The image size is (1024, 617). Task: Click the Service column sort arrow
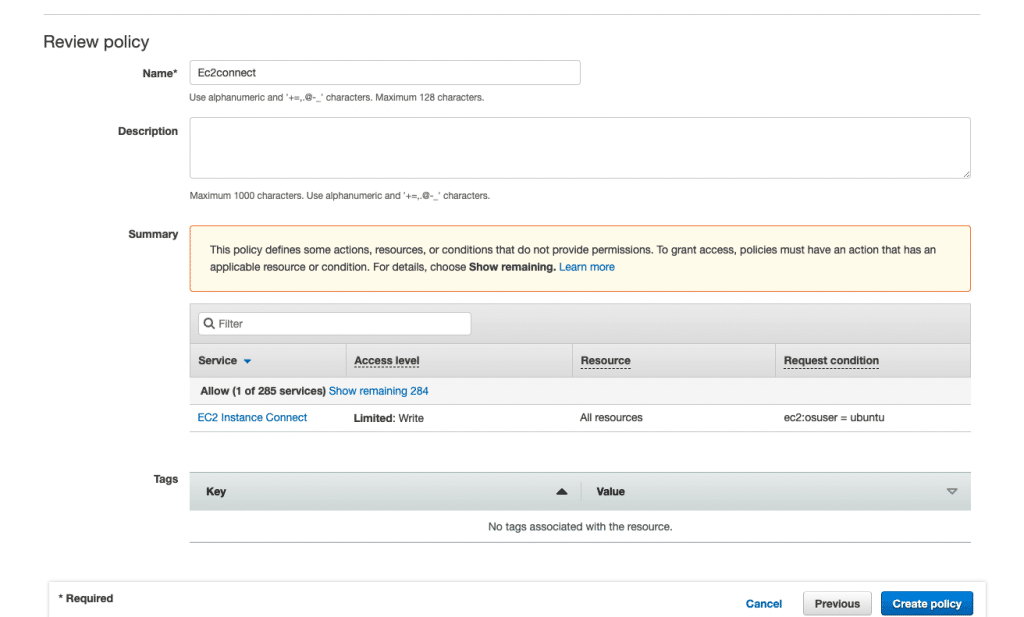pyautogui.click(x=247, y=361)
